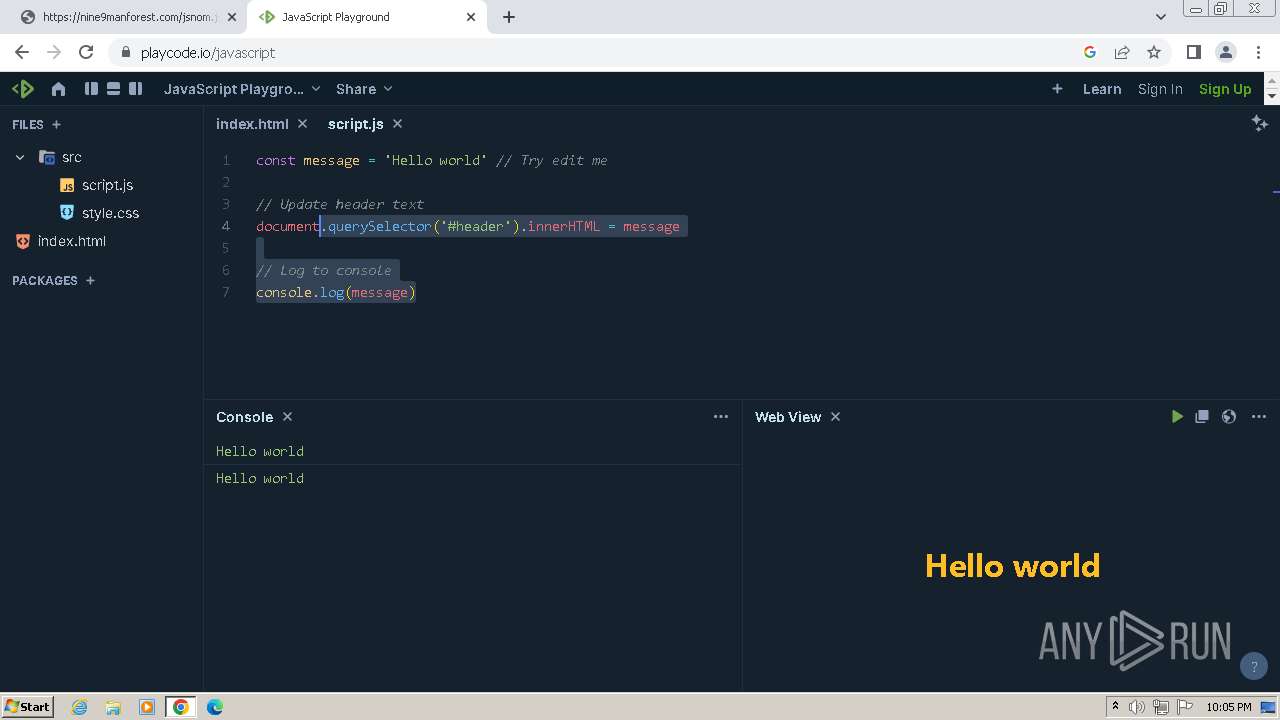Add a package with PACKAGES plus icon
This screenshot has height=720, width=1280.
(90, 281)
